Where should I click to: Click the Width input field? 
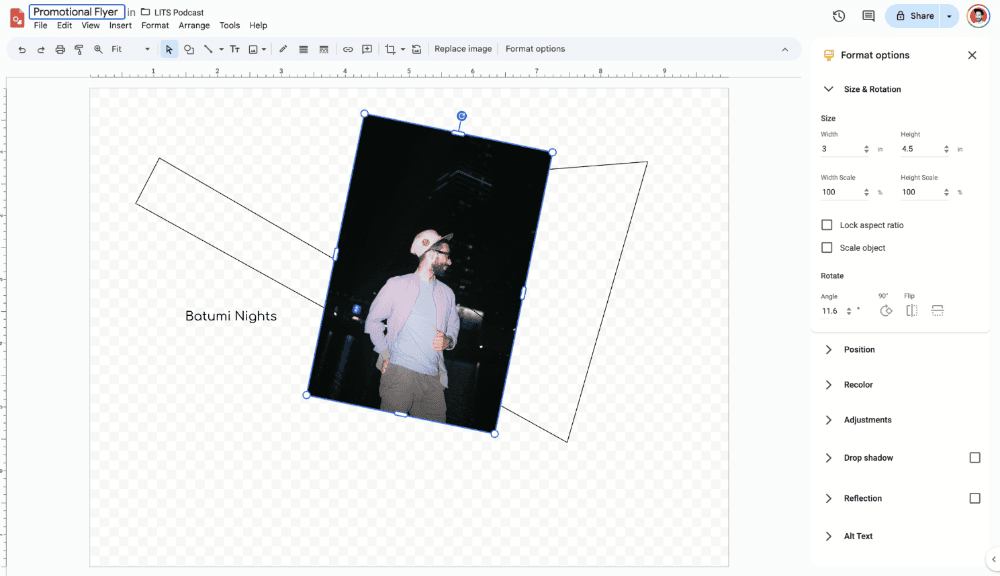tap(840, 149)
